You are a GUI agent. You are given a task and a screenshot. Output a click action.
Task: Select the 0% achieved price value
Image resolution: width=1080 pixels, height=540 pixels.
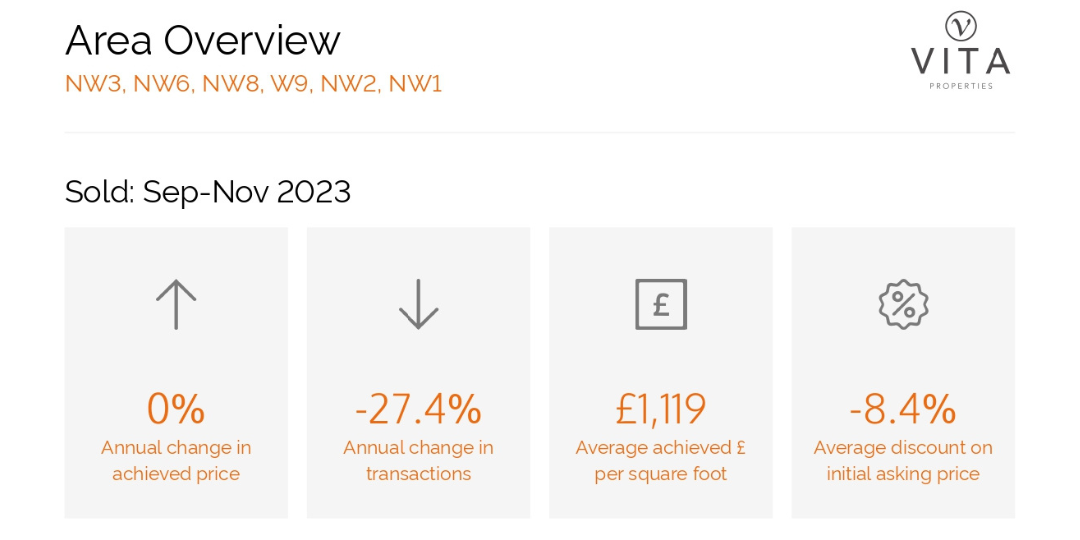176,408
